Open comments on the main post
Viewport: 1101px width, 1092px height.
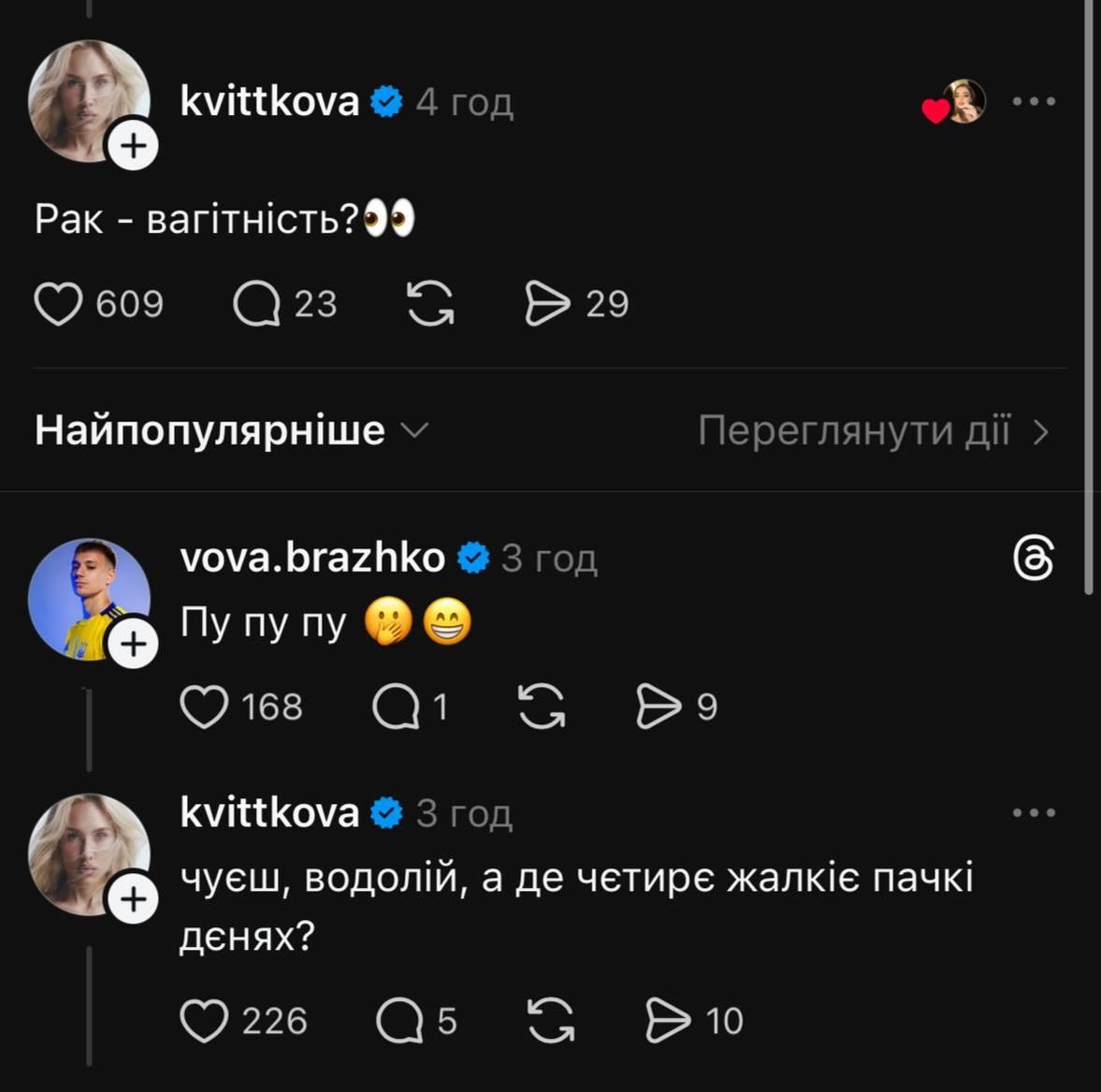pos(256,304)
